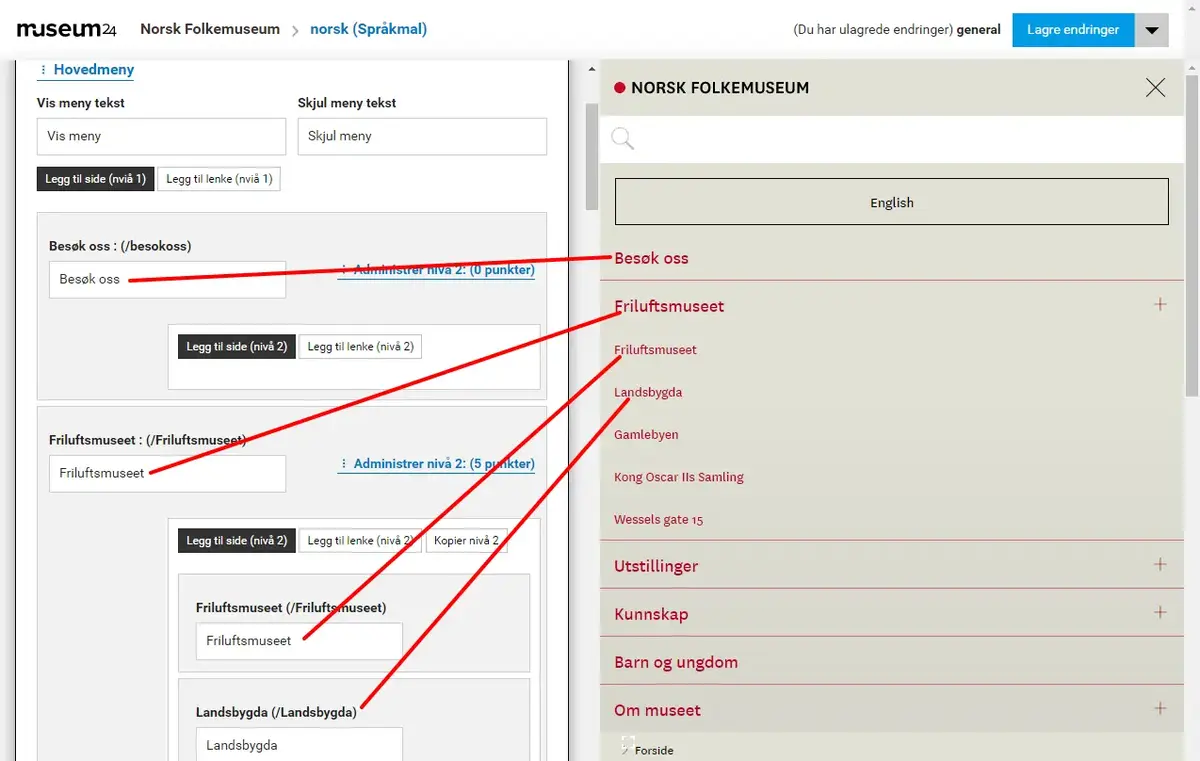Switch language with English button

tap(892, 202)
